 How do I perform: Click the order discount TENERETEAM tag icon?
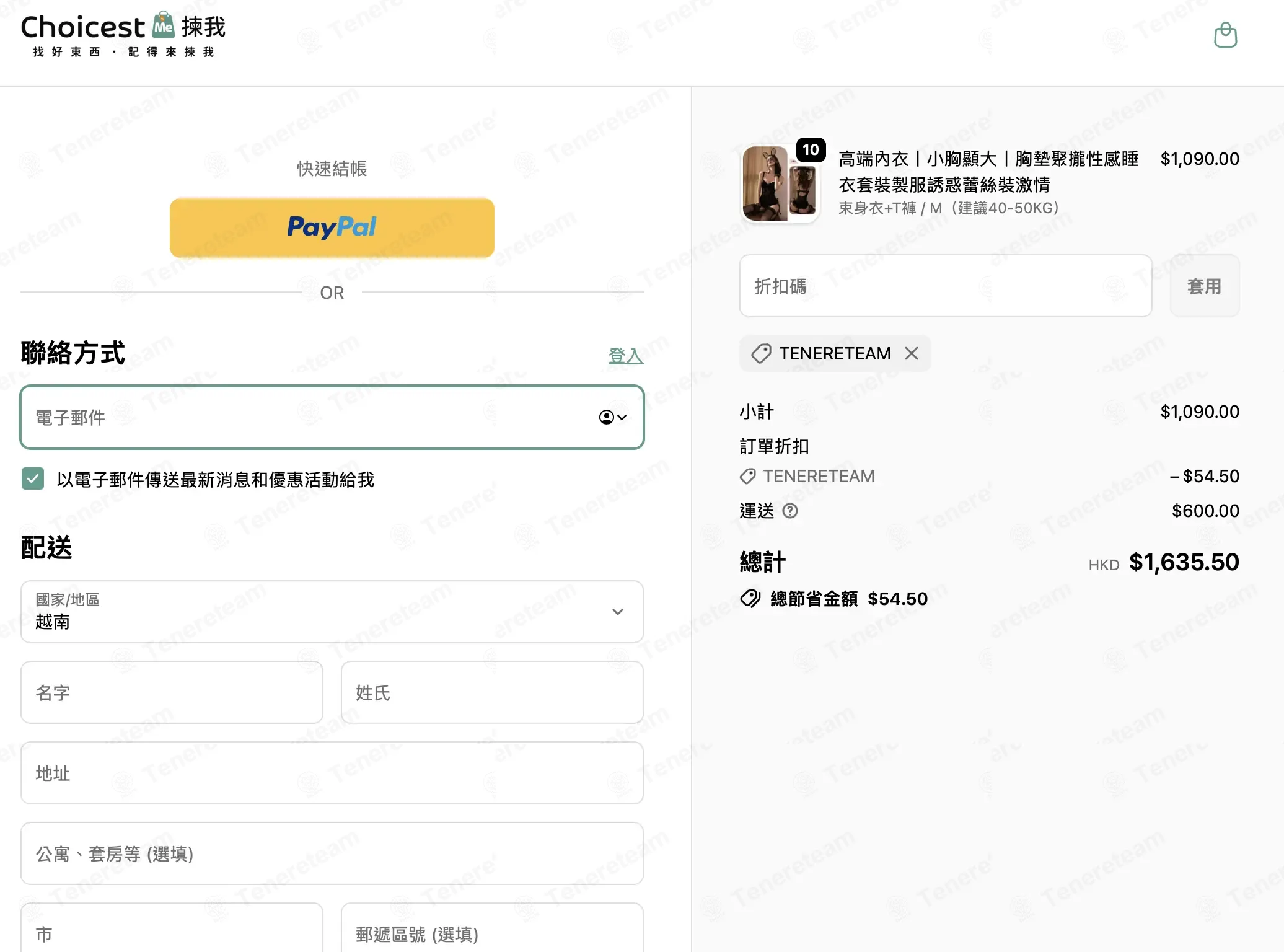point(748,476)
